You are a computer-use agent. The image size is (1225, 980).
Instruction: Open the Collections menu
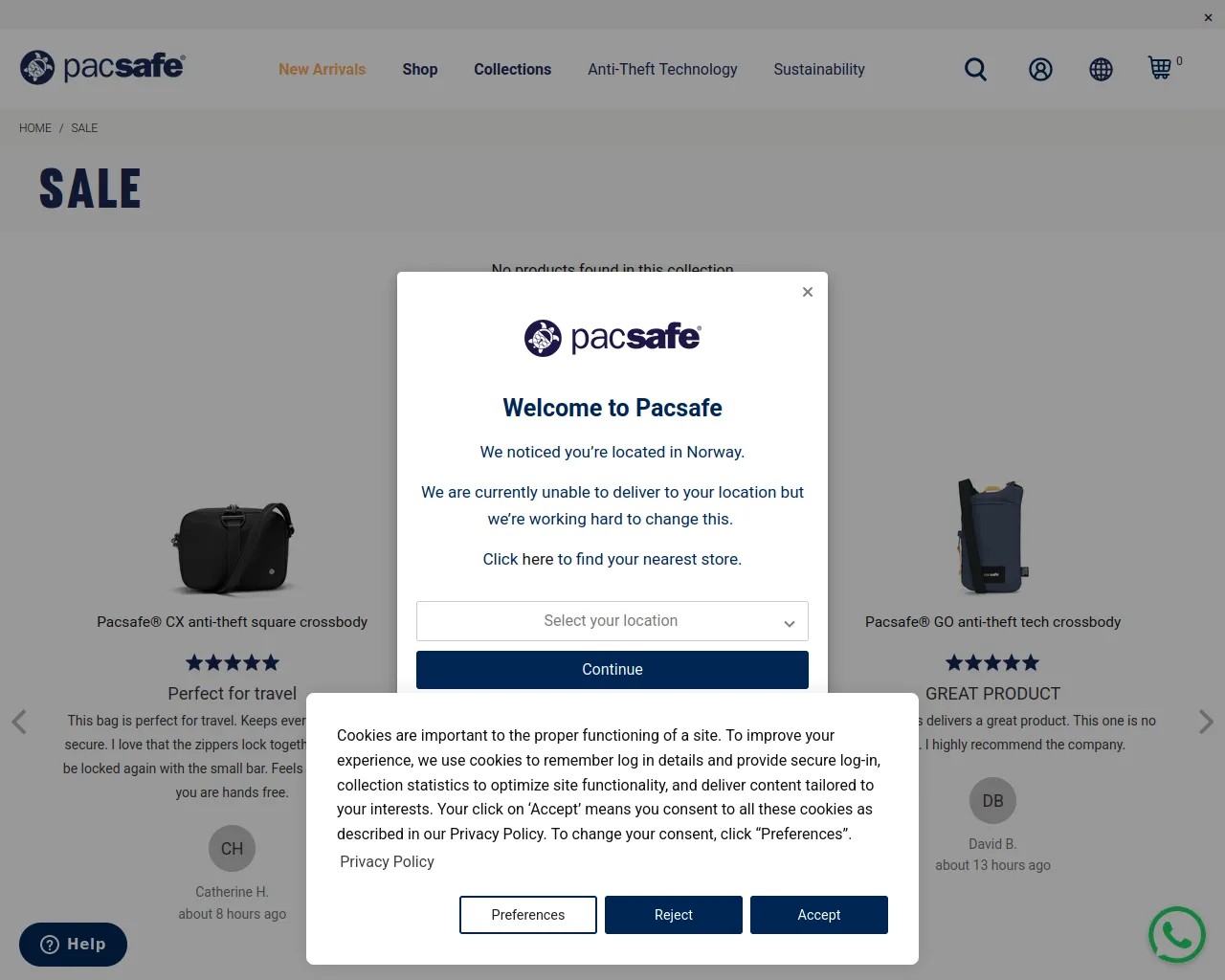tap(513, 69)
